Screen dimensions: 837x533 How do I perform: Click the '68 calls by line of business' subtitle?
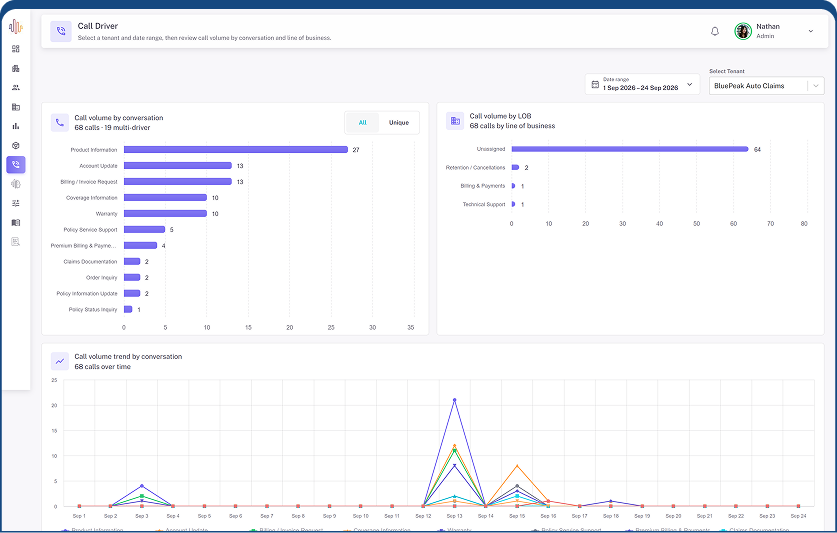pos(512,126)
